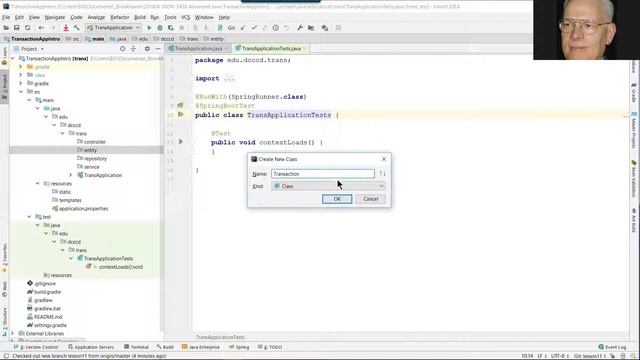Select the service package in tree

91,167
